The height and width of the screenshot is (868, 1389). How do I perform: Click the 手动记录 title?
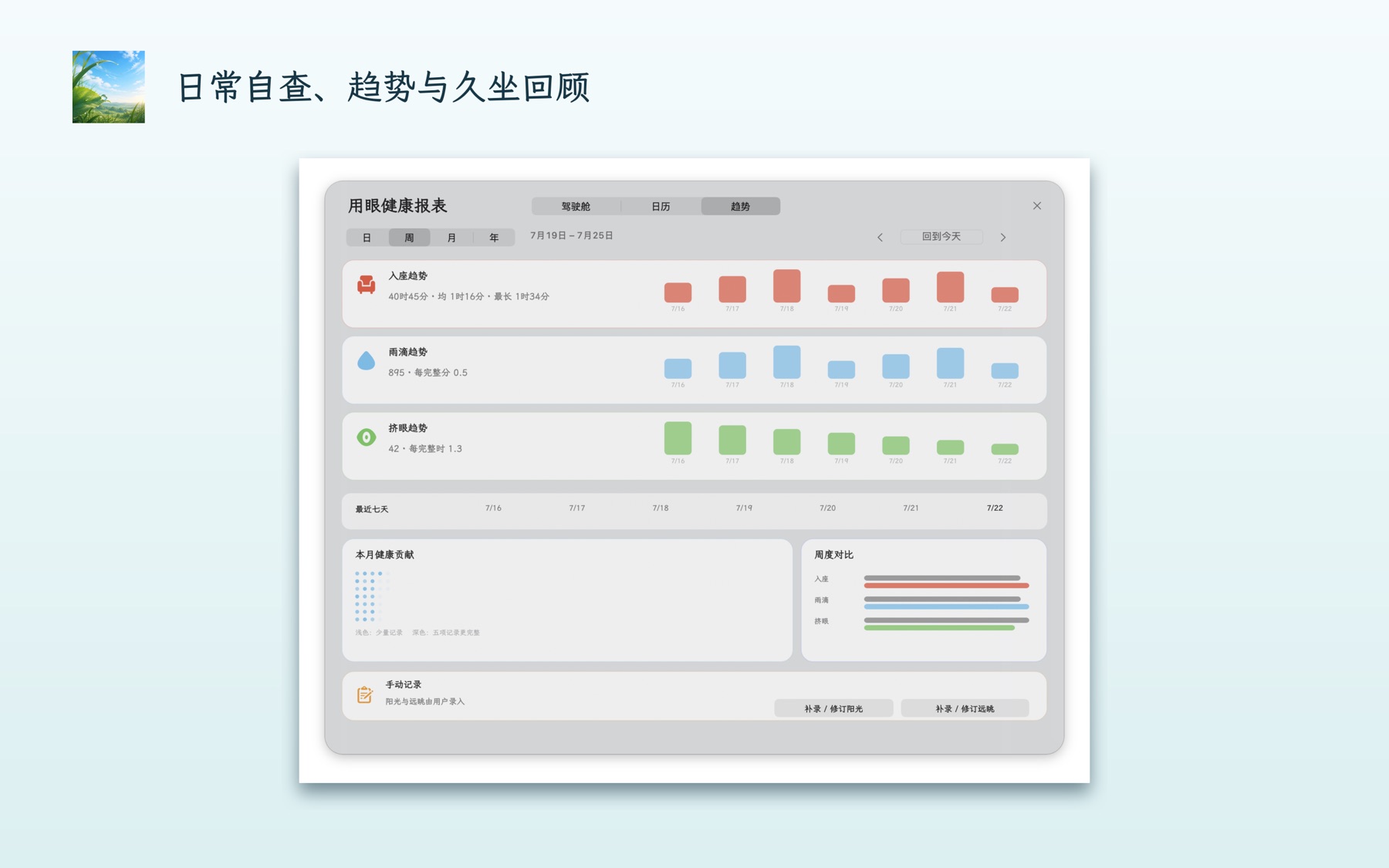tap(404, 685)
